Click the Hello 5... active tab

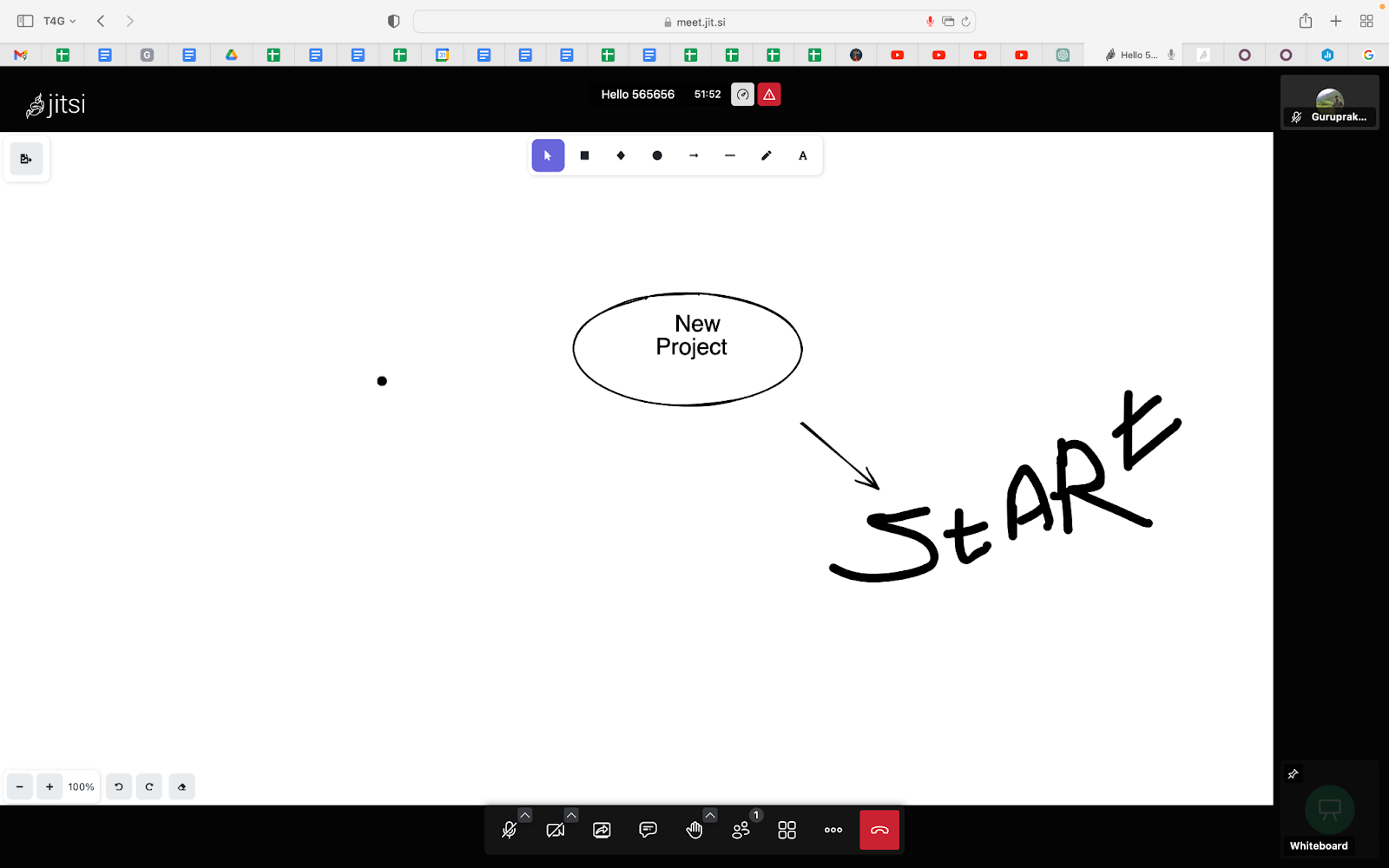coord(1133,55)
